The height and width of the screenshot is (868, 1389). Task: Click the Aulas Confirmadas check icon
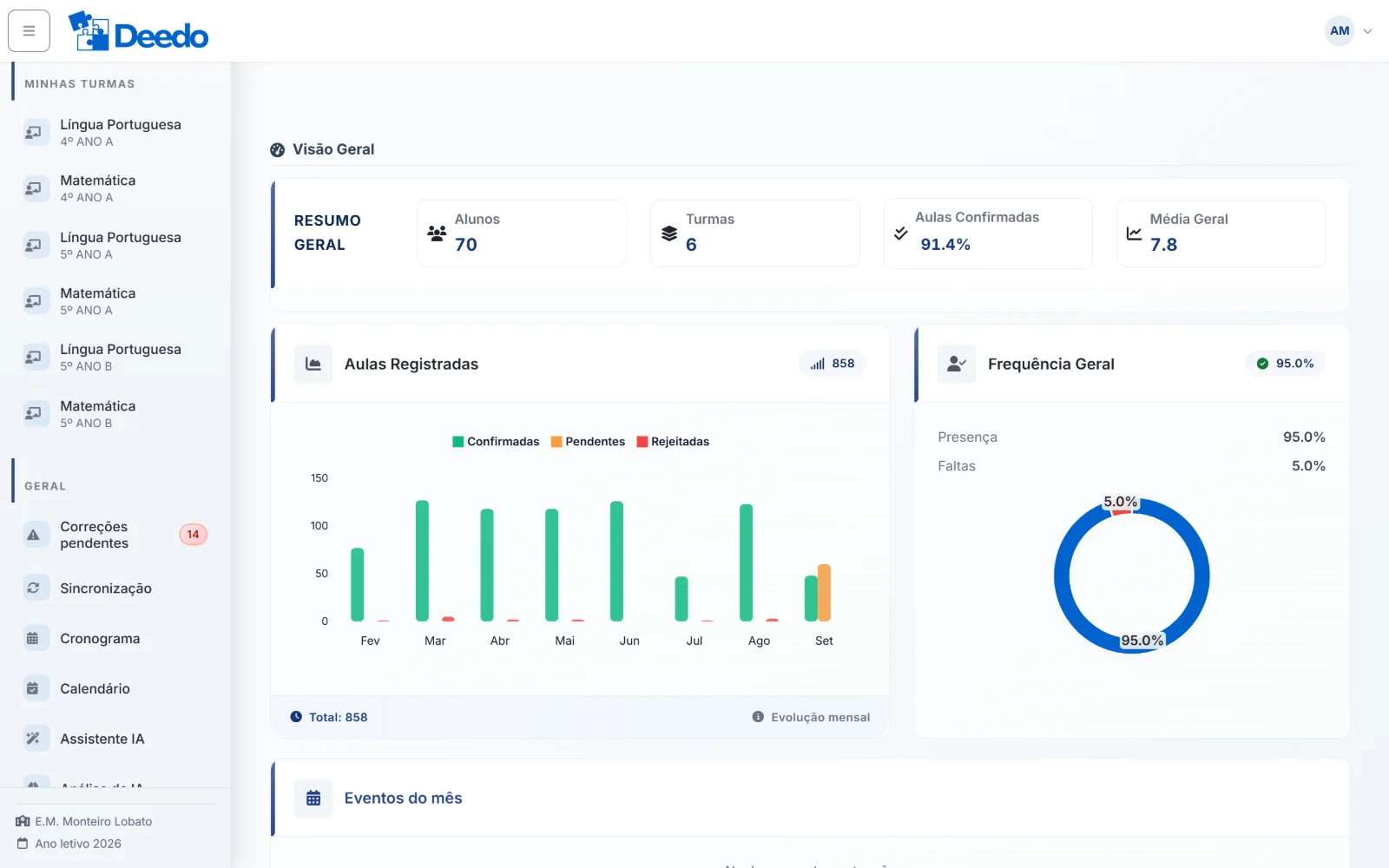coord(901,233)
